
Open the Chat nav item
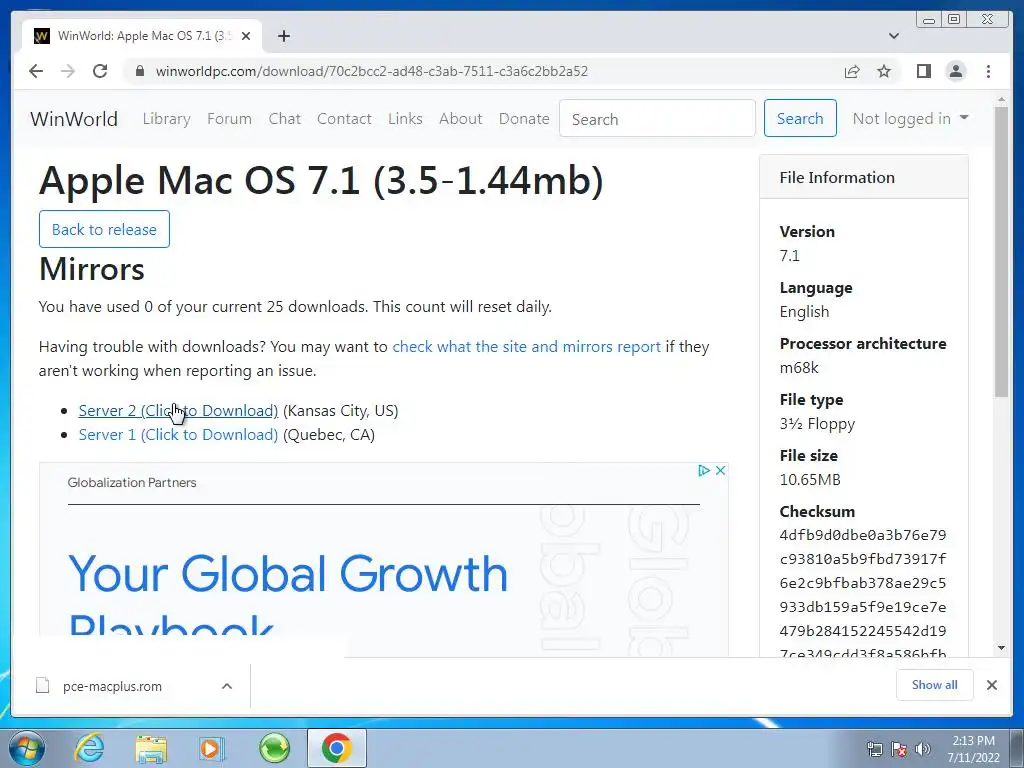(x=285, y=119)
